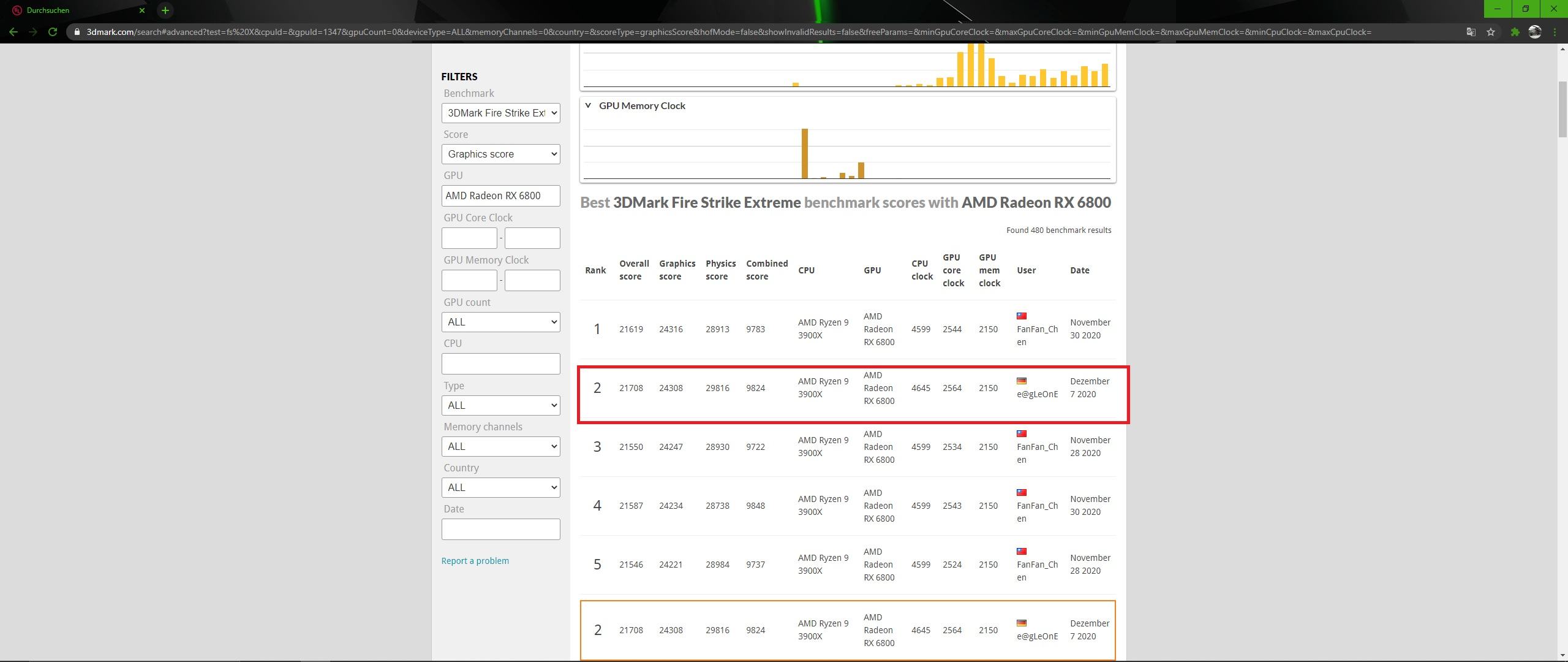1568x662 pixels.
Task: Open the GPU count dropdown
Action: tap(500, 322)
